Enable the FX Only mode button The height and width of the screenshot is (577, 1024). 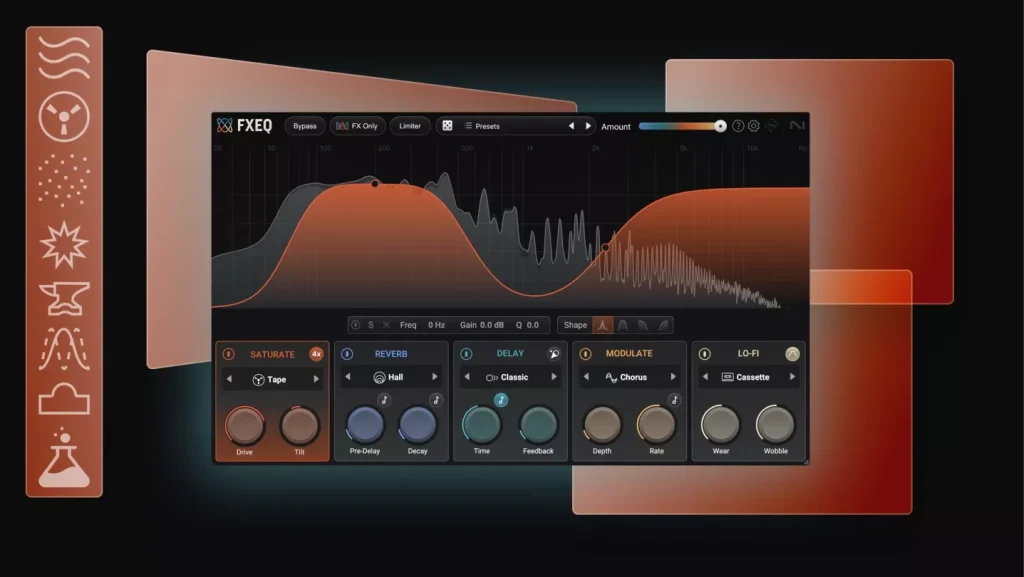pos(357,126)
